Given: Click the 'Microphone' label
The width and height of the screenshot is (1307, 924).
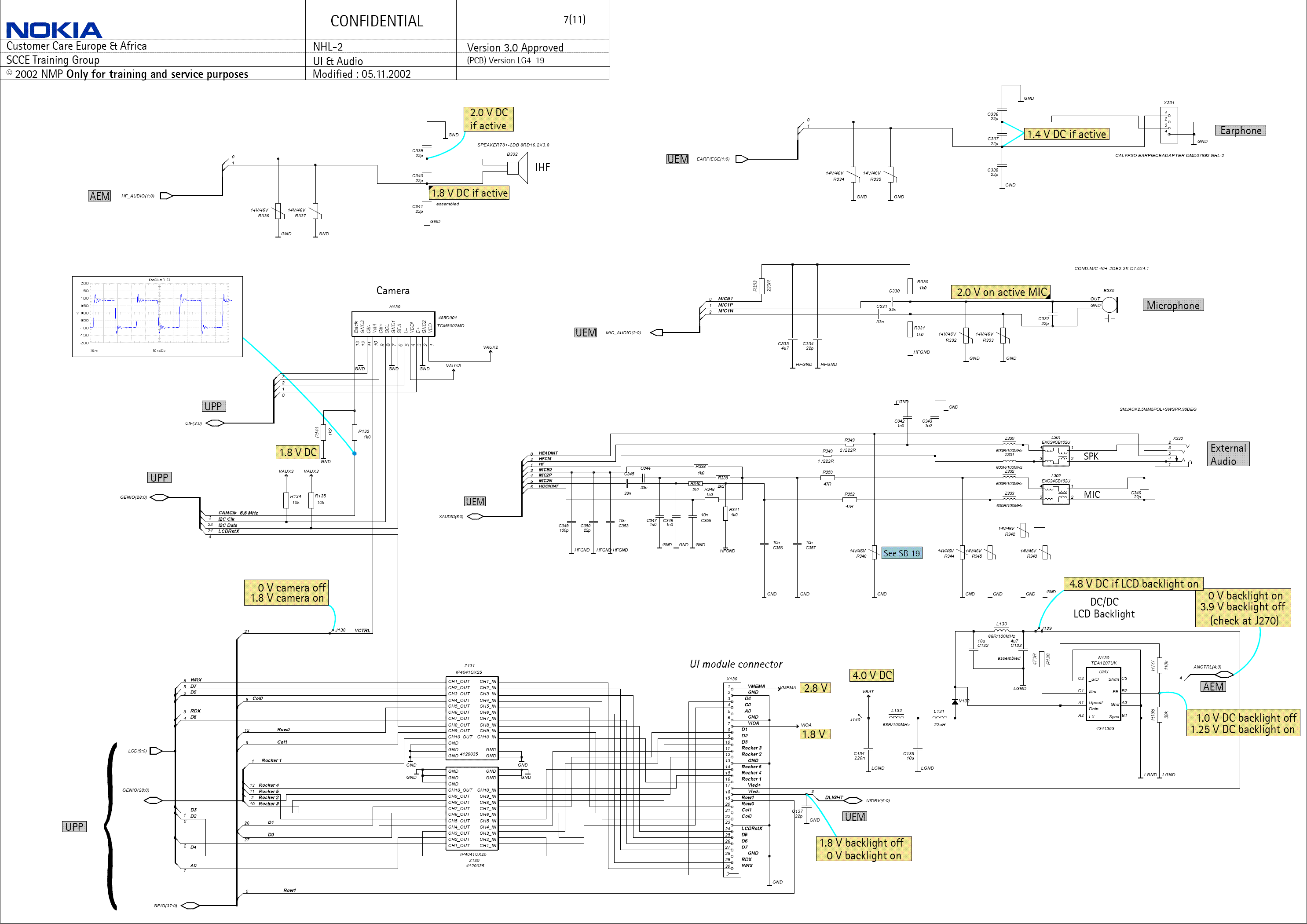Looking at the screenshot, I should (1173, 306).
